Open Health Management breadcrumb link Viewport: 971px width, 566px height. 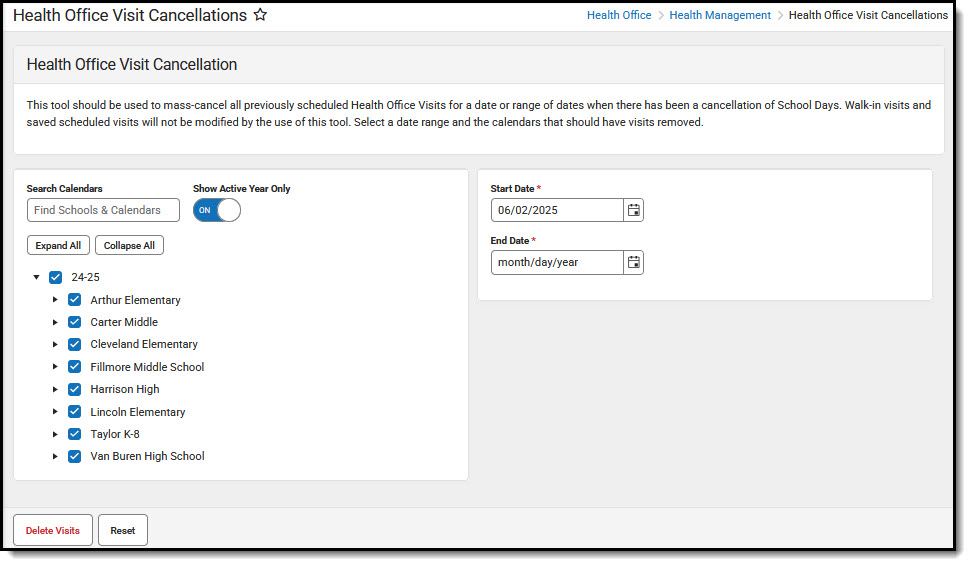[x=720, y=15]
